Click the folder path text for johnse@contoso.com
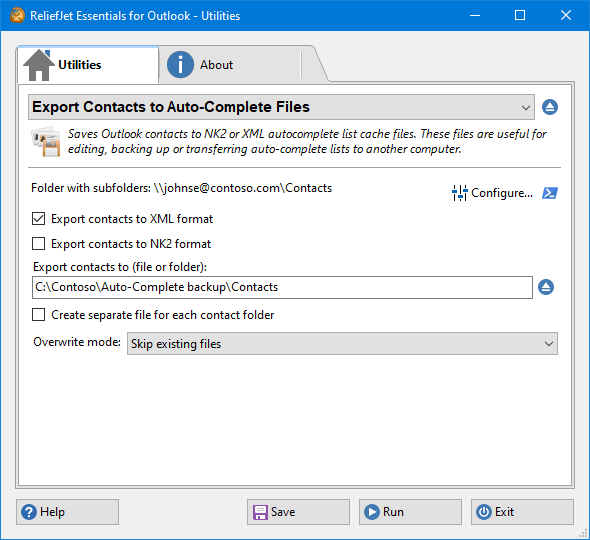This screenshot has height=540, width=590. click(x=243, y=188)
